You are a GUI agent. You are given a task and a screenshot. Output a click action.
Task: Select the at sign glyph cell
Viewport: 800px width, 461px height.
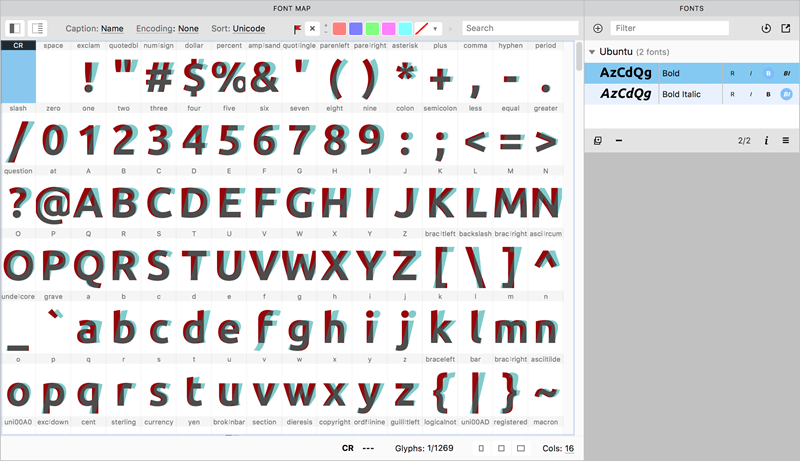53,197
